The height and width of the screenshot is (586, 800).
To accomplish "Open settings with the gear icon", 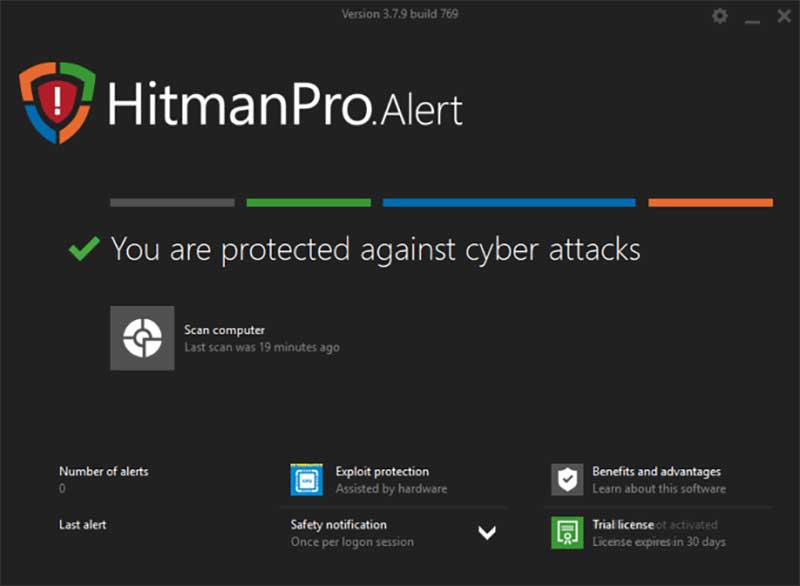I will (720, 16).
